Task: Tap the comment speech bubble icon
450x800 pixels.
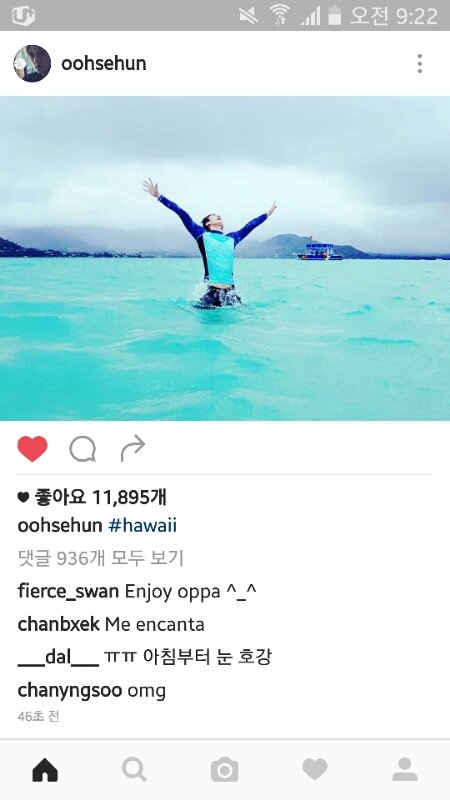Action: 83,449
